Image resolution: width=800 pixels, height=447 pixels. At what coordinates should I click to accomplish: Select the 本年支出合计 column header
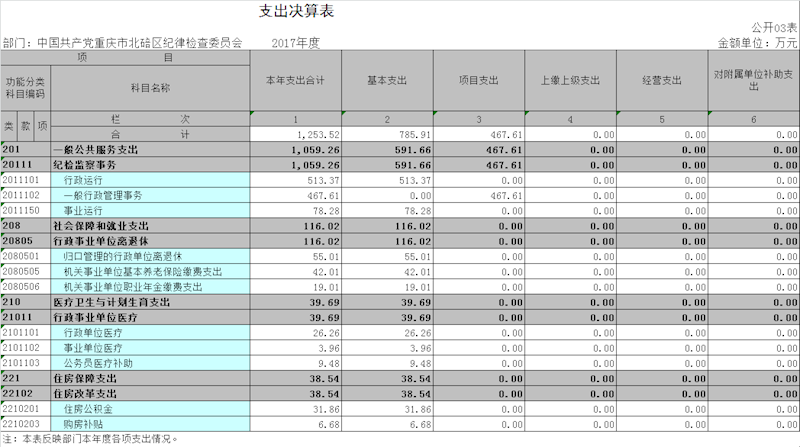click(295, 80)
